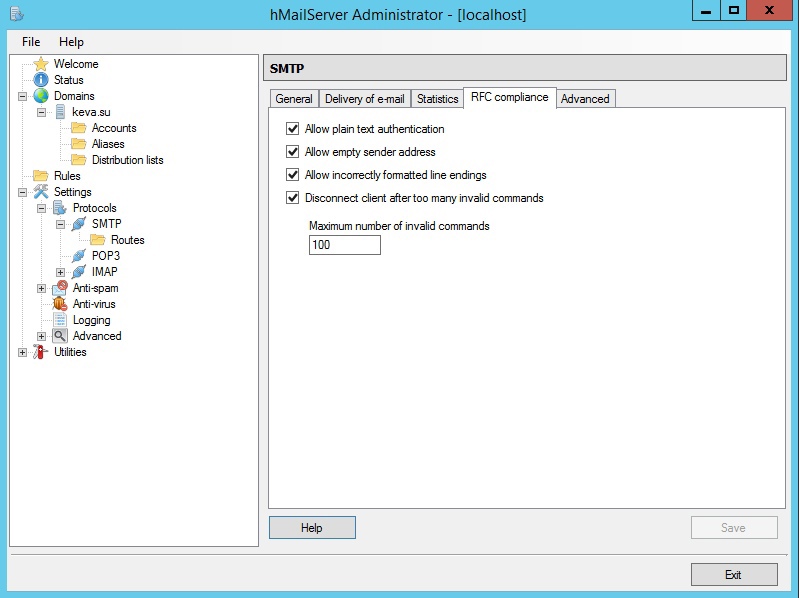Click the Advanced magnifier icon in tree
Viewport: 799px width, 598px height.
60,336
